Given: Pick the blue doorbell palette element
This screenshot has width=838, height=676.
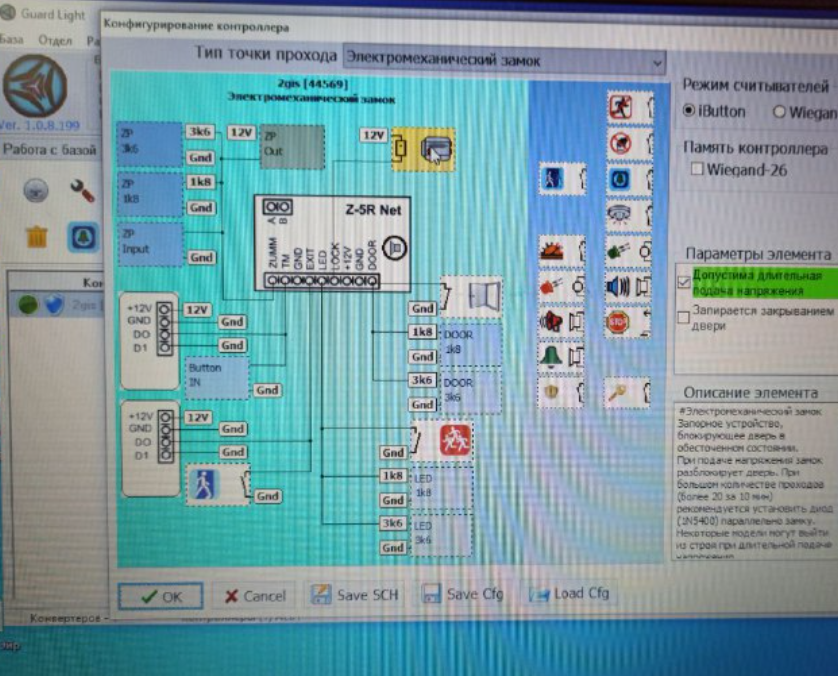Looking at the screenshot, I should tap(630, 179).
